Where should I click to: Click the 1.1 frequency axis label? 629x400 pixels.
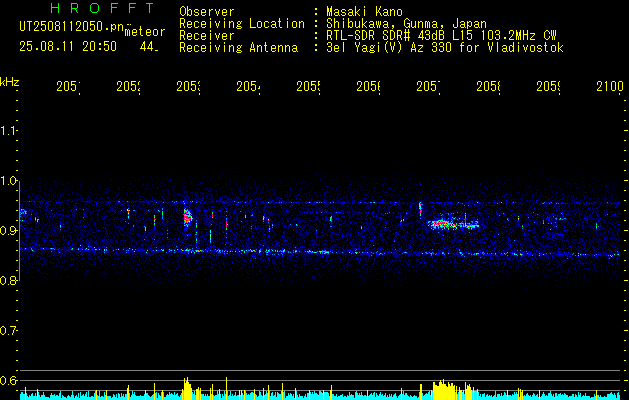(x=8, y=130)
